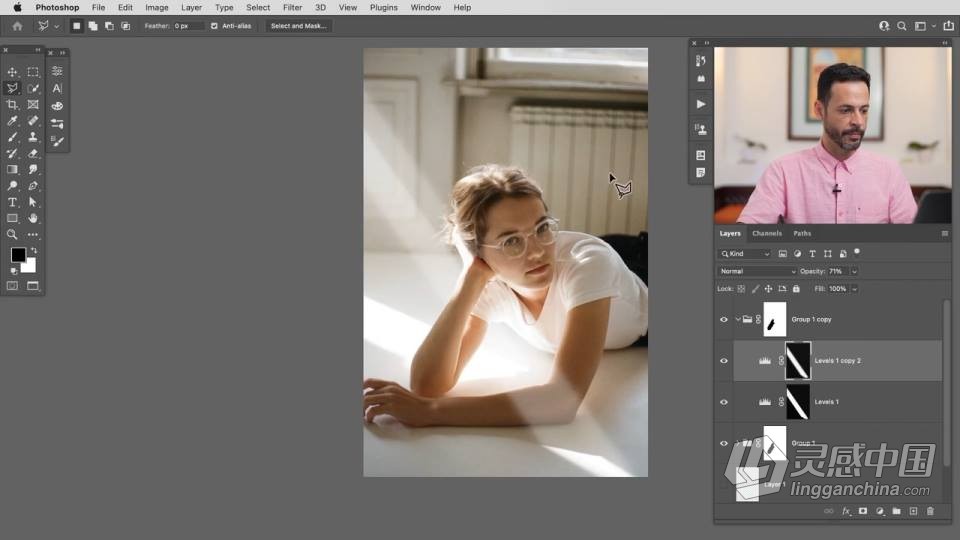Select the Rectangular Marquee tool

(x=33, y=72)
